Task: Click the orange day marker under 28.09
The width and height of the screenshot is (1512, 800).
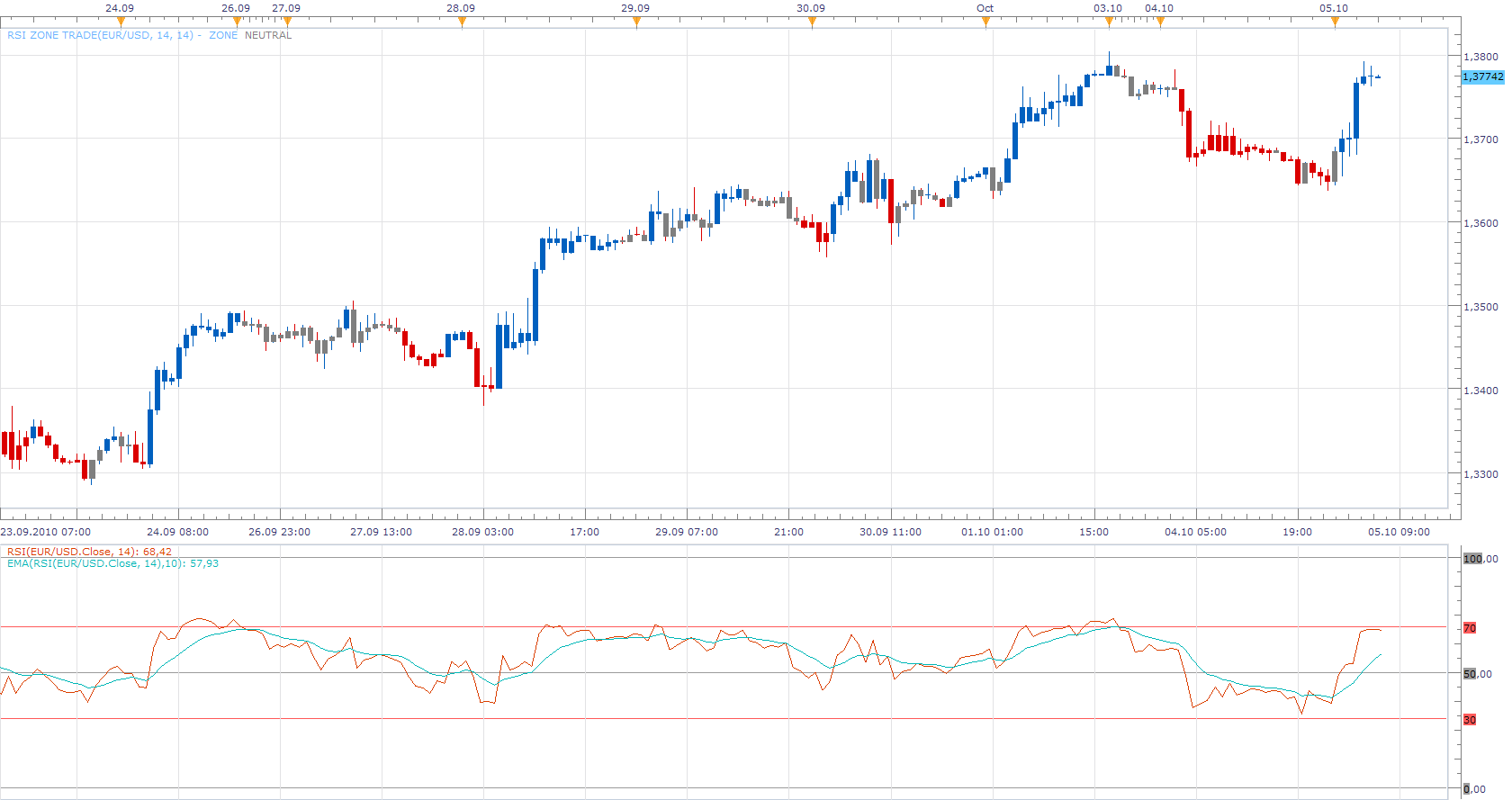Action: (462, 22)
